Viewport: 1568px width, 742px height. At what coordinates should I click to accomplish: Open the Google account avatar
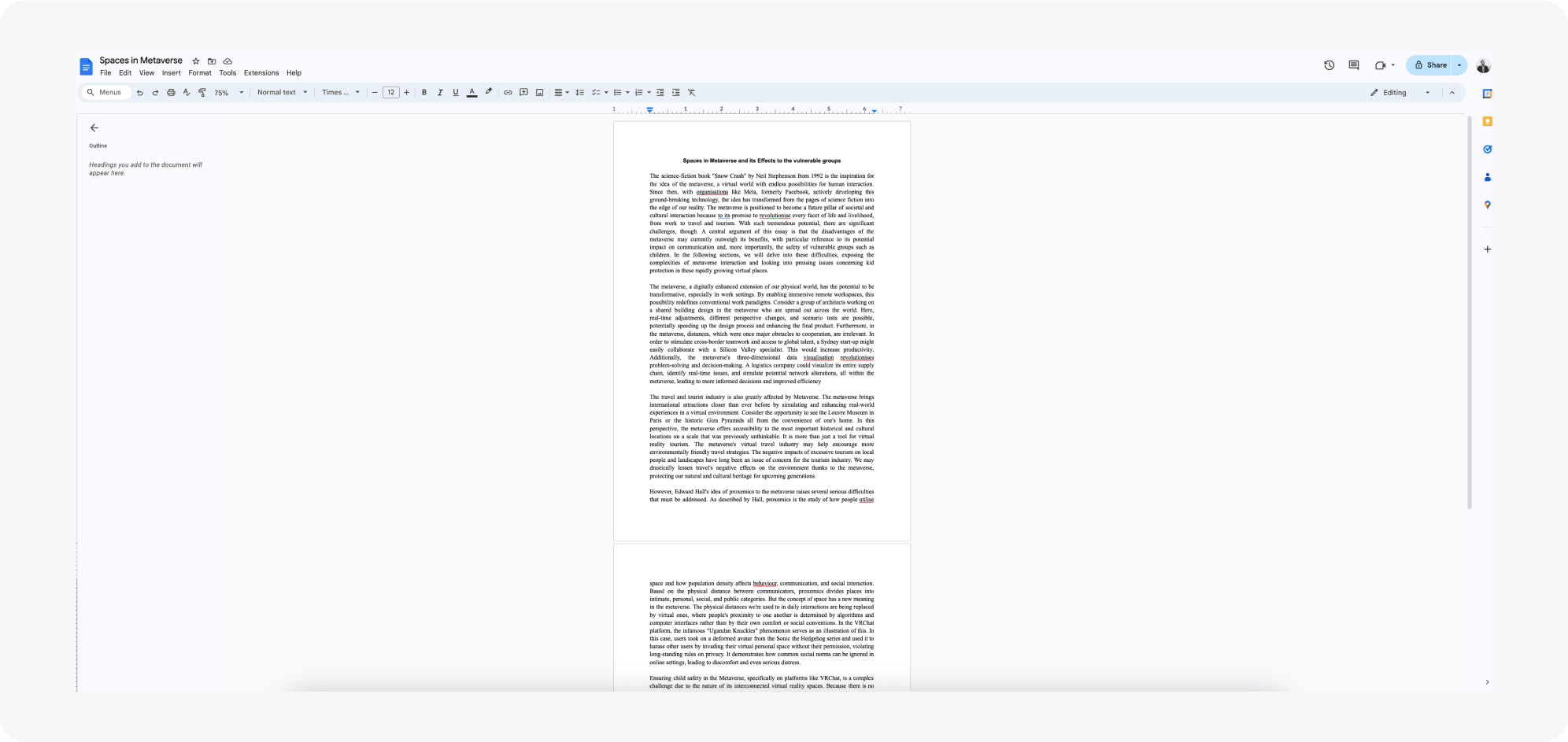tap(1483, 65)
